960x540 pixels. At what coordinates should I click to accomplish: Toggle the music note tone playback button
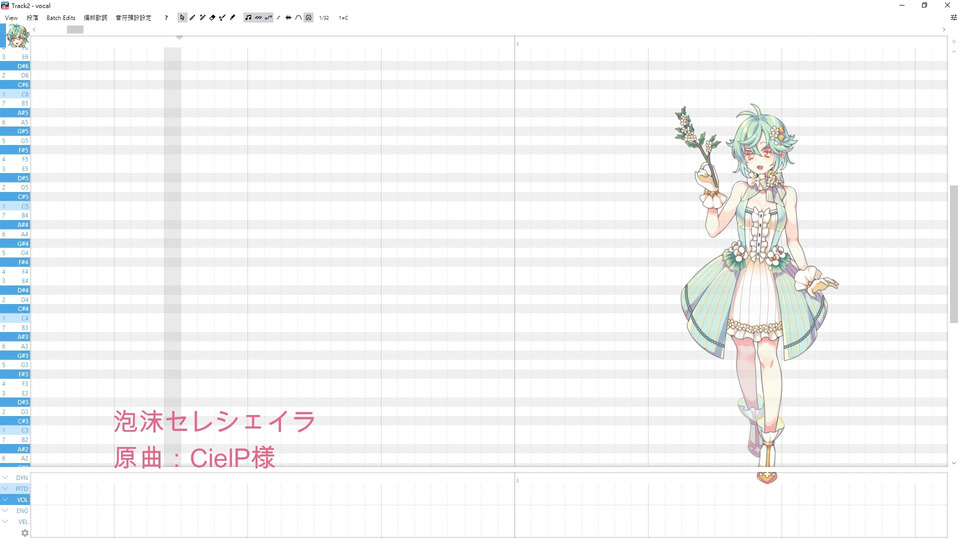248,18
